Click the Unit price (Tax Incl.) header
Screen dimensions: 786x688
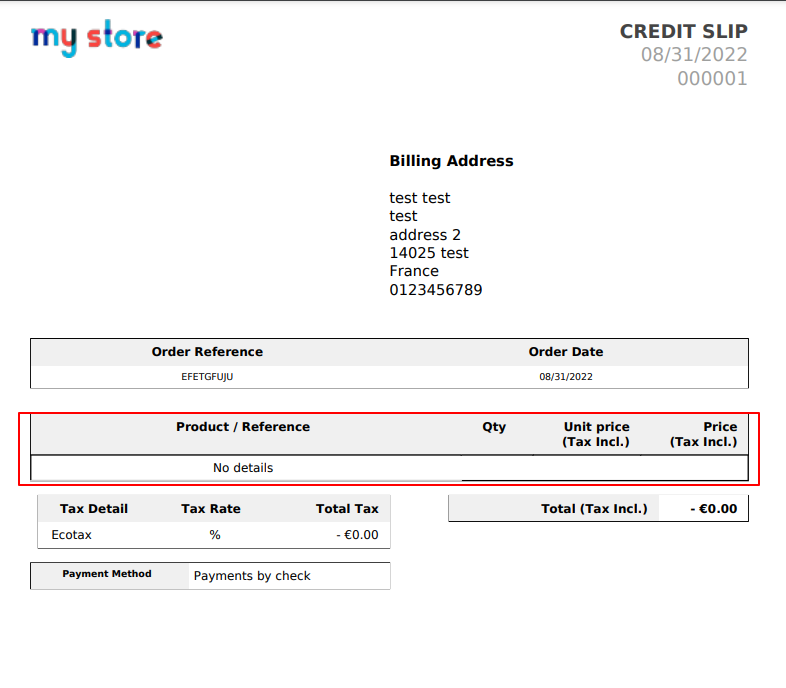tap(596, 434)
